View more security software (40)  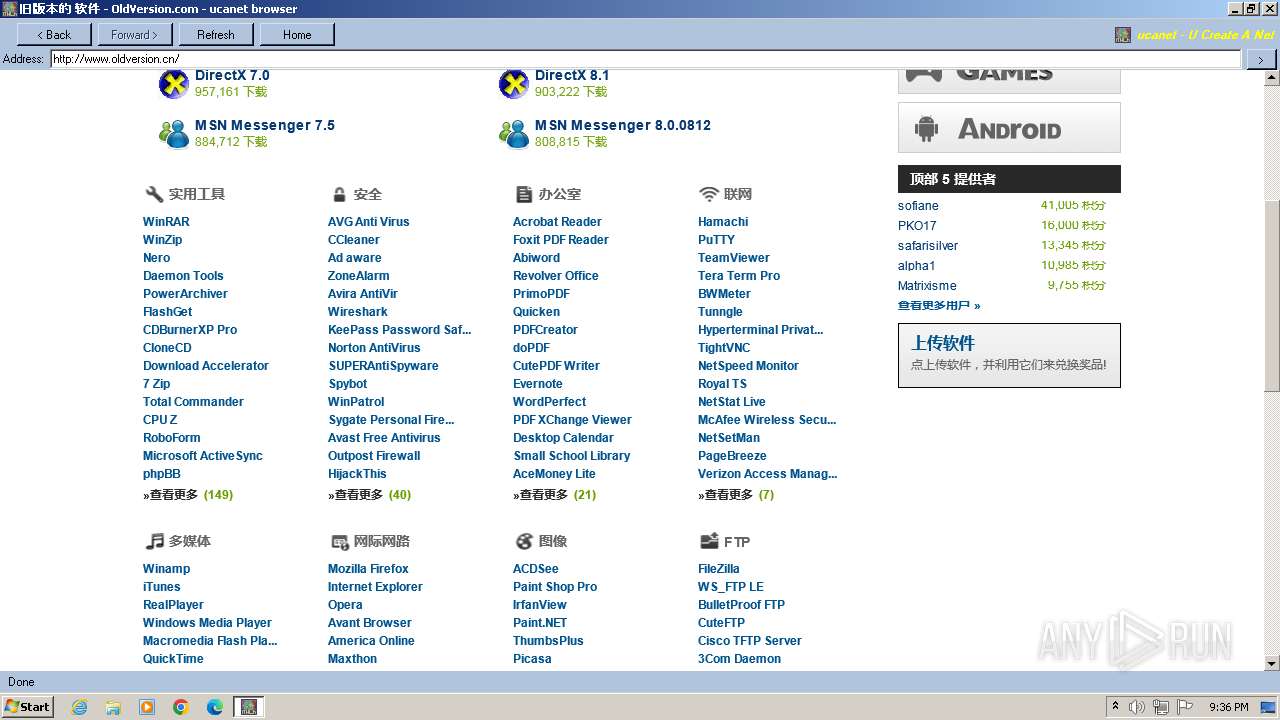coord(370,495)
